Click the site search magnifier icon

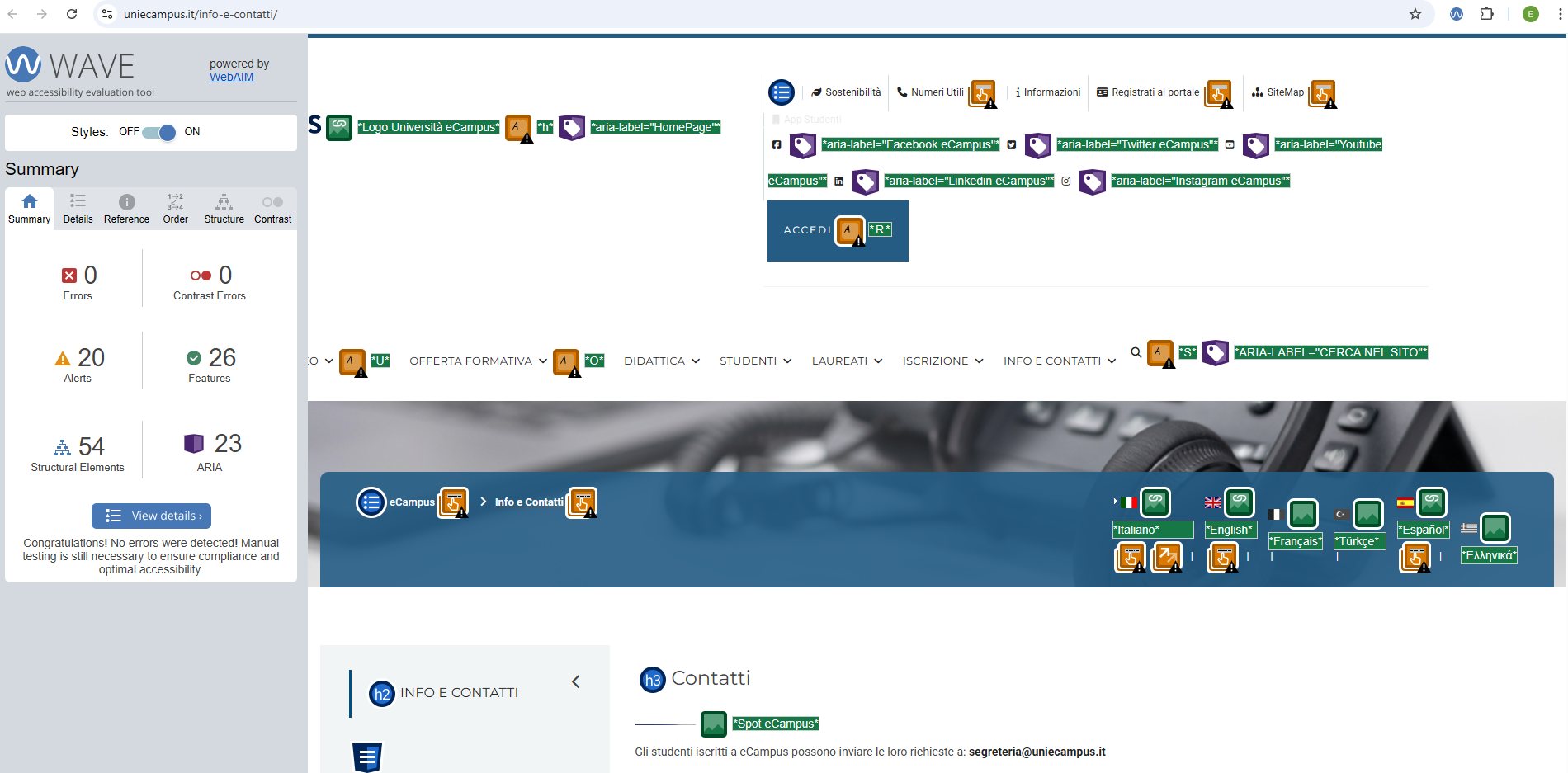(1136, 352)
